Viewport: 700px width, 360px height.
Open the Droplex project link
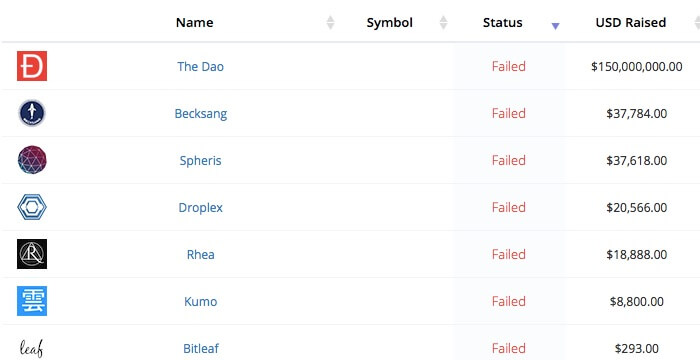[x=200, y=207]
